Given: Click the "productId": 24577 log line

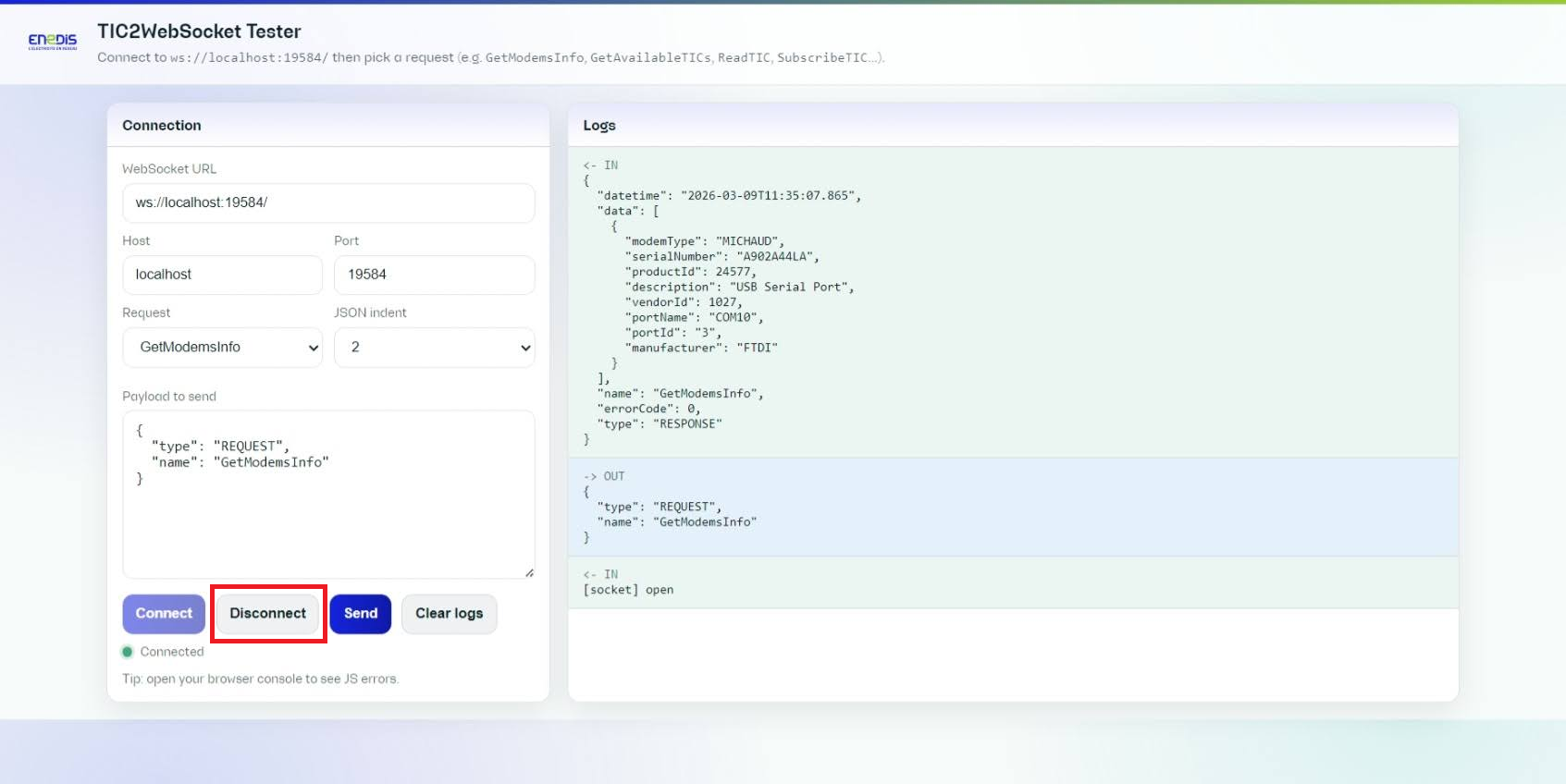Looking at the screenshot, I should [690, 272].
